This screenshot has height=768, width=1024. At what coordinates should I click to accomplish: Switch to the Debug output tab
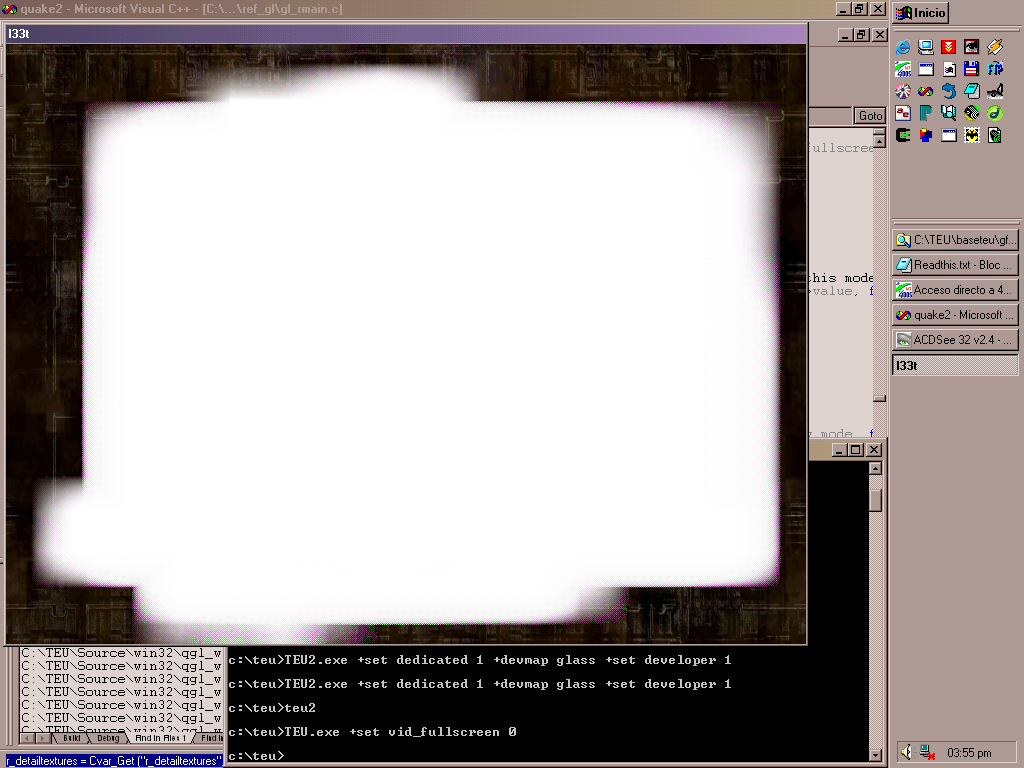(x=108, y=739)
